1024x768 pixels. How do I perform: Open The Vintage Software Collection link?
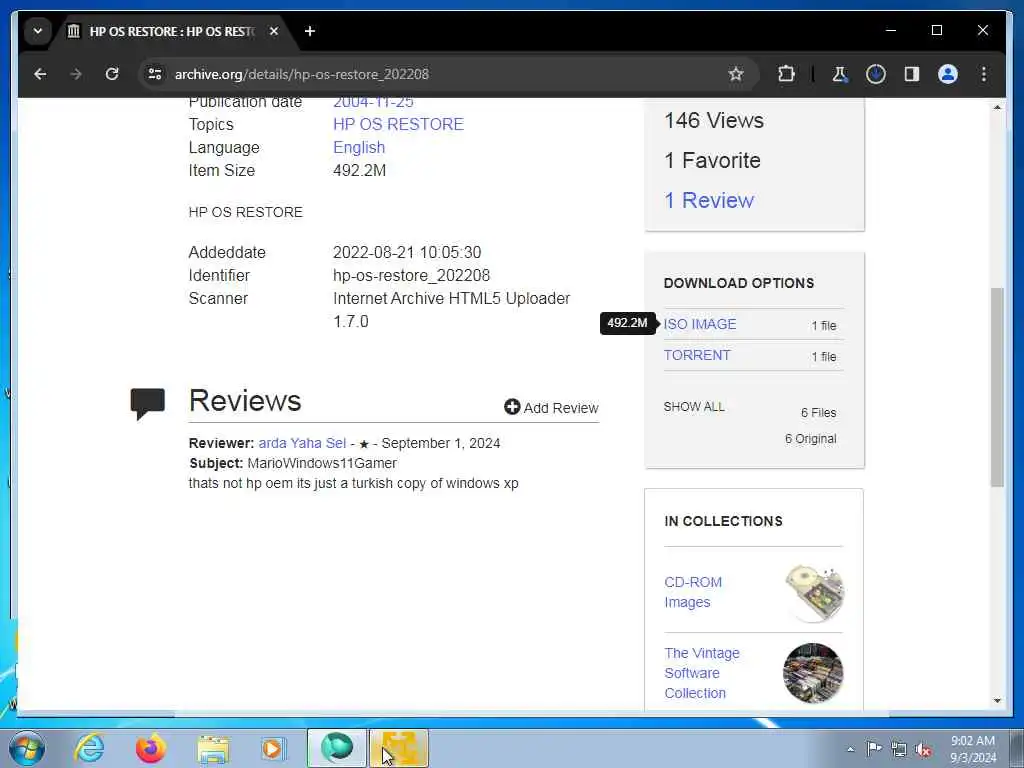point(702,673)
